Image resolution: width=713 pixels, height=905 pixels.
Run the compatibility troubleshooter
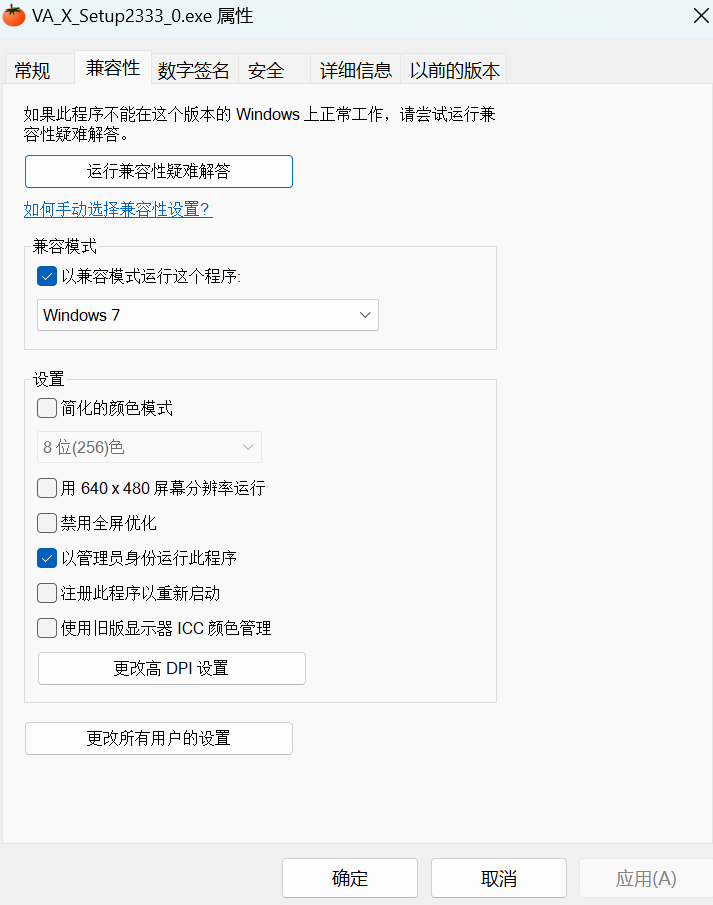[158, 171]
